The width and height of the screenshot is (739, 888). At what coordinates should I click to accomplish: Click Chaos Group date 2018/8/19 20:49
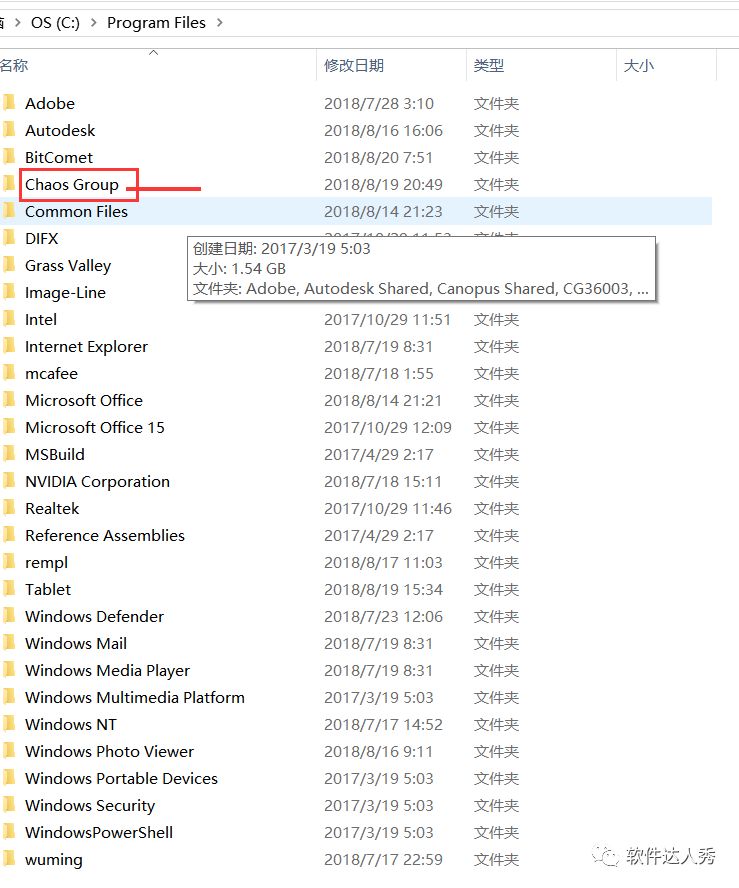383,185
